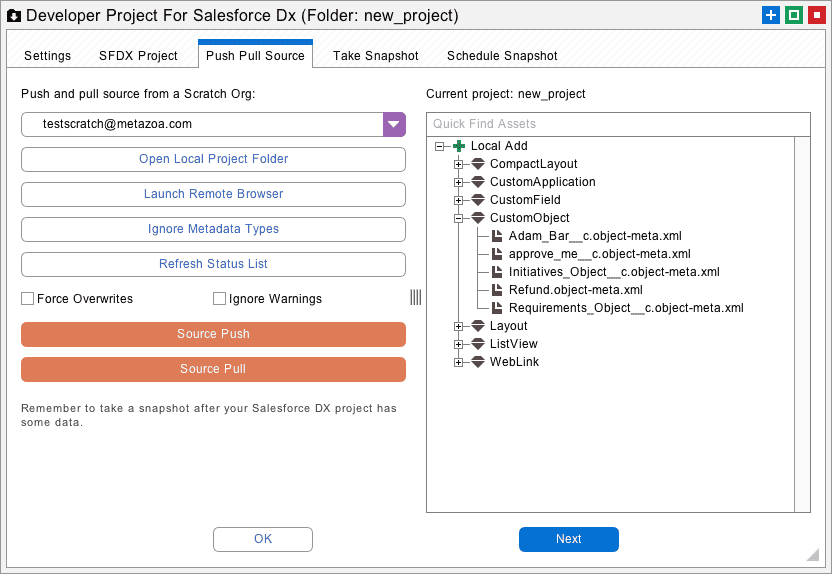
Task: Click the CustomApplication type icon in tree
Action: (x=478, y=182)
